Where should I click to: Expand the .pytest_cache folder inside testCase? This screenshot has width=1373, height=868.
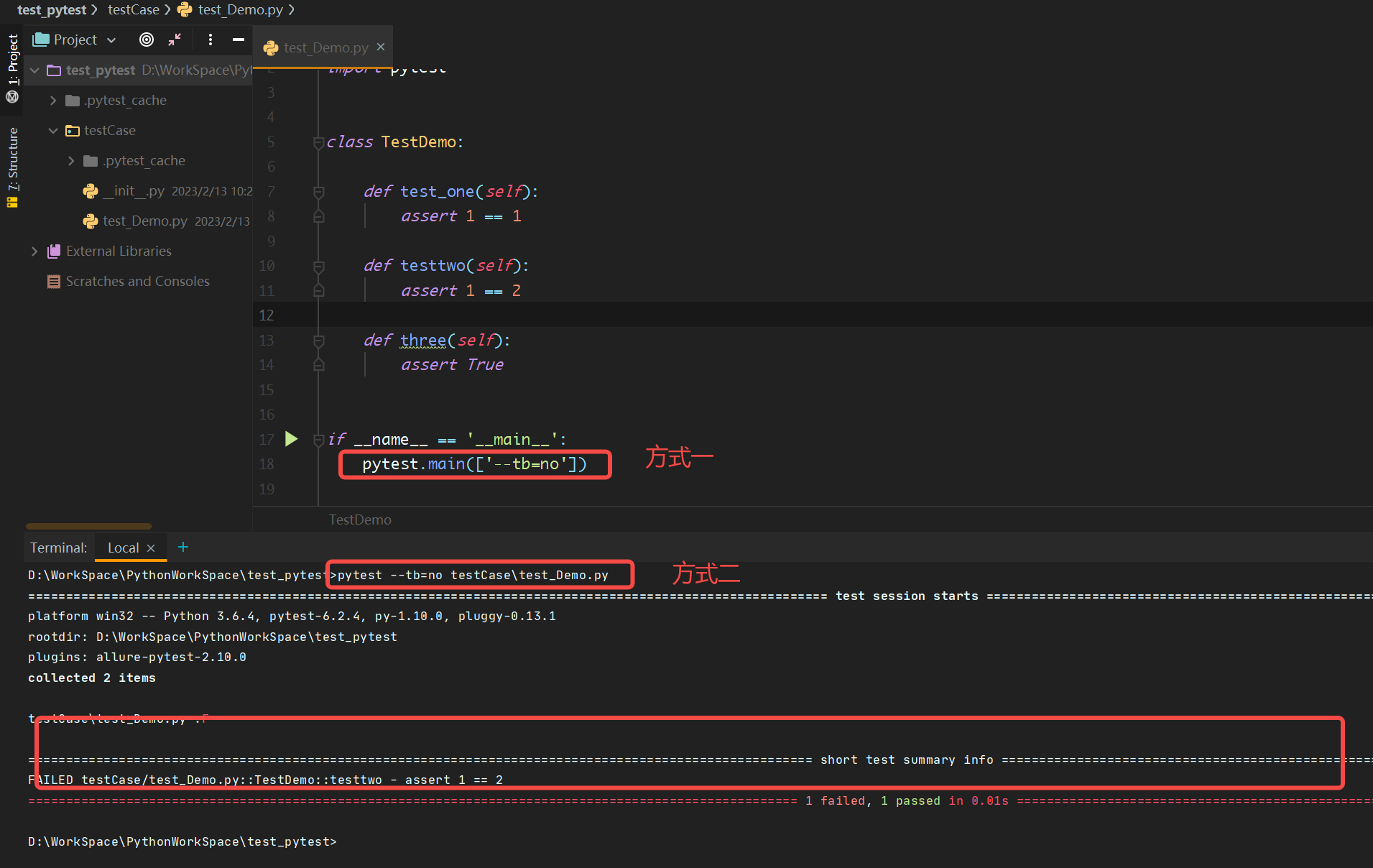point(71,160)
